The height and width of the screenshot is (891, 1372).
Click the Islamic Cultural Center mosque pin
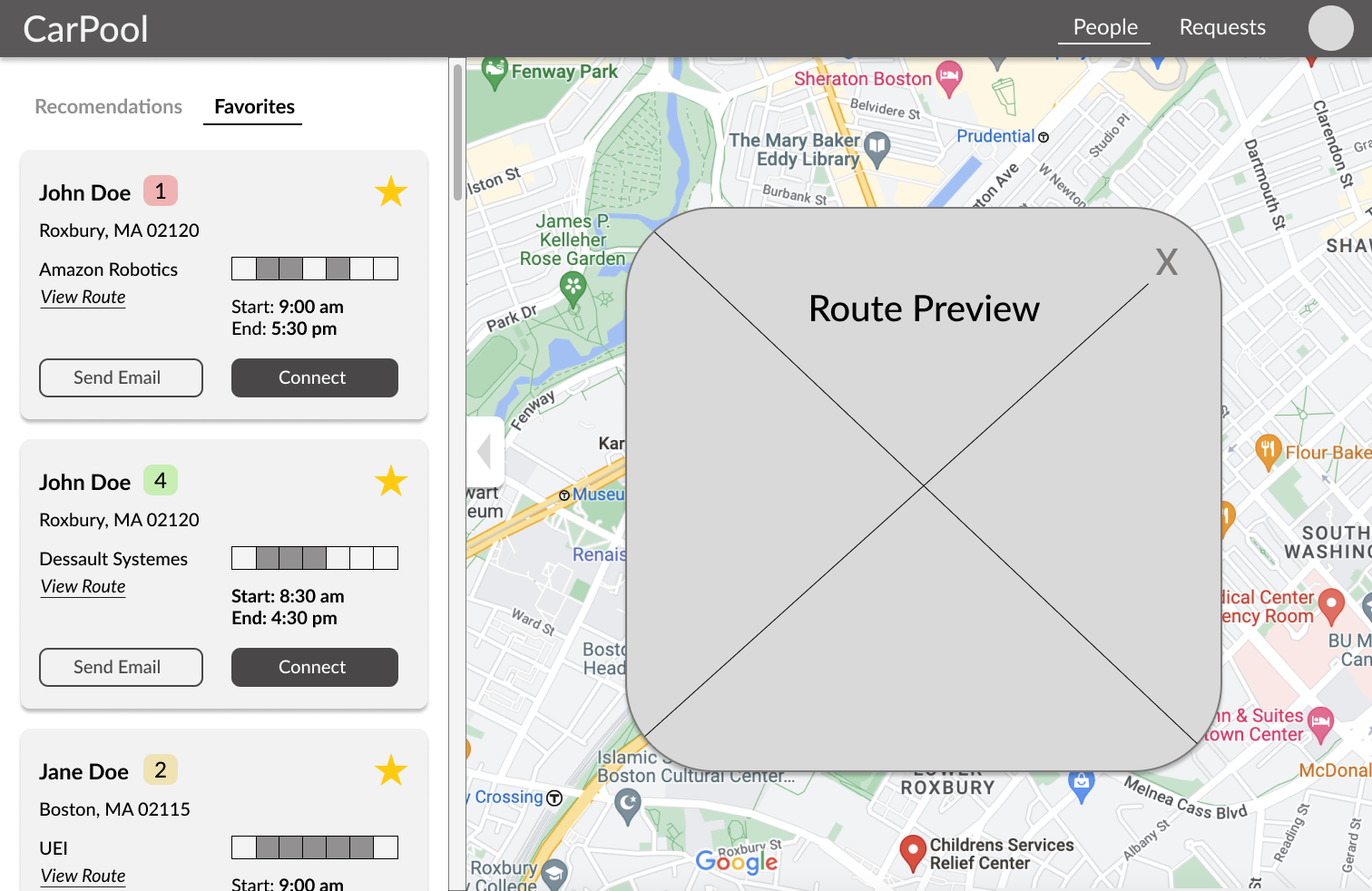628,806
